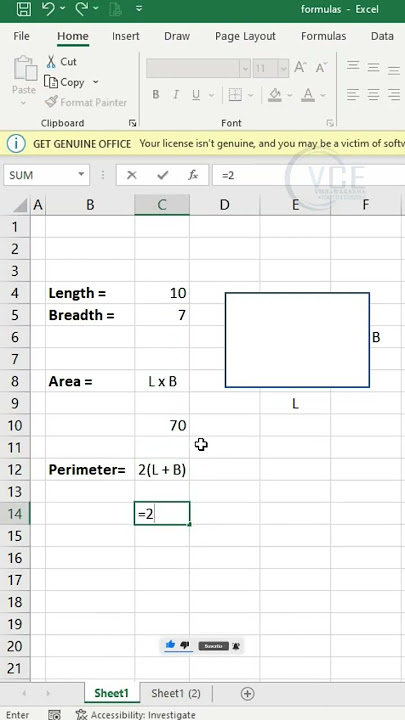Click the Redo arrow icon

pyautogui.click(x=81, y=9)
